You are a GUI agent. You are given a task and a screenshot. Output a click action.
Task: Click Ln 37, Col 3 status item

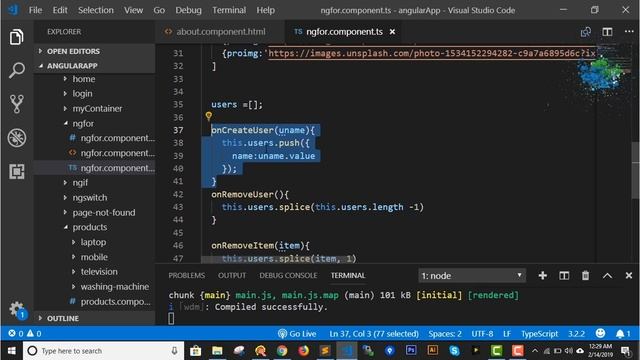point(374,333)
